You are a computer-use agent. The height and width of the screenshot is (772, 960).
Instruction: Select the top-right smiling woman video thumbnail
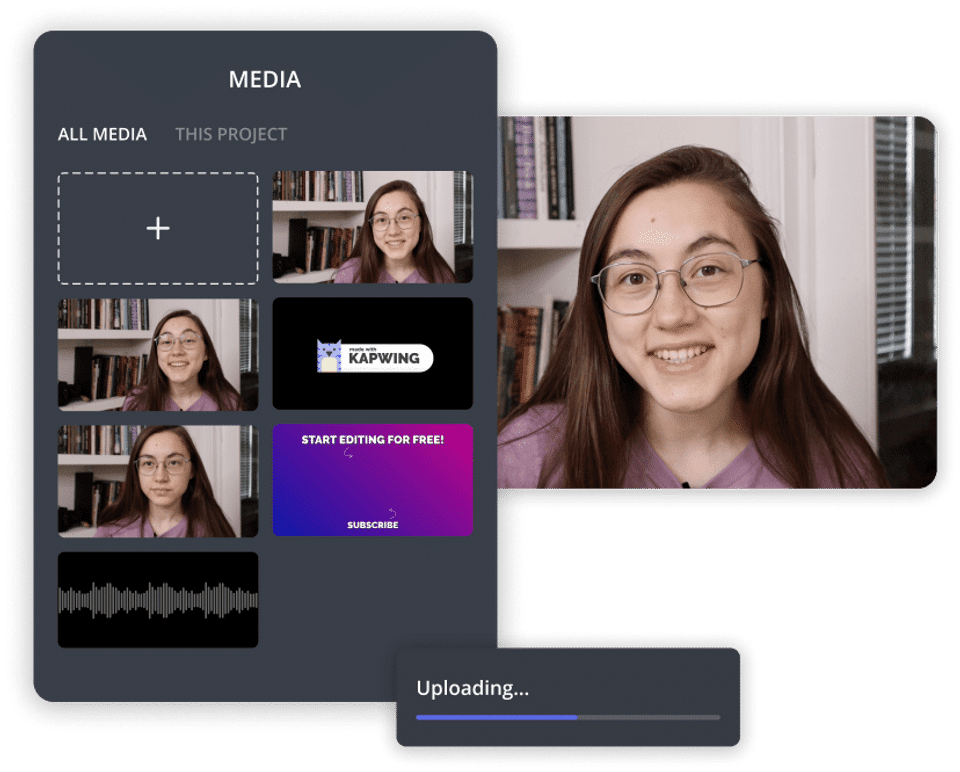pos(373,227)
